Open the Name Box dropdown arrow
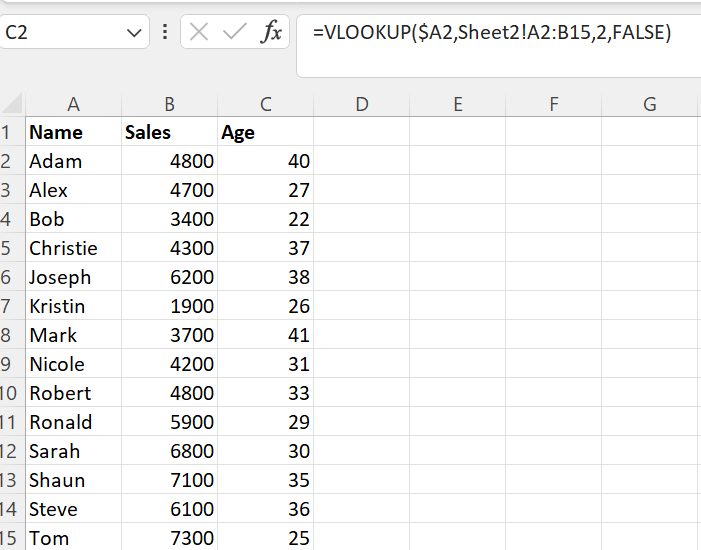The image size is (701, 550). pos(134,33)
